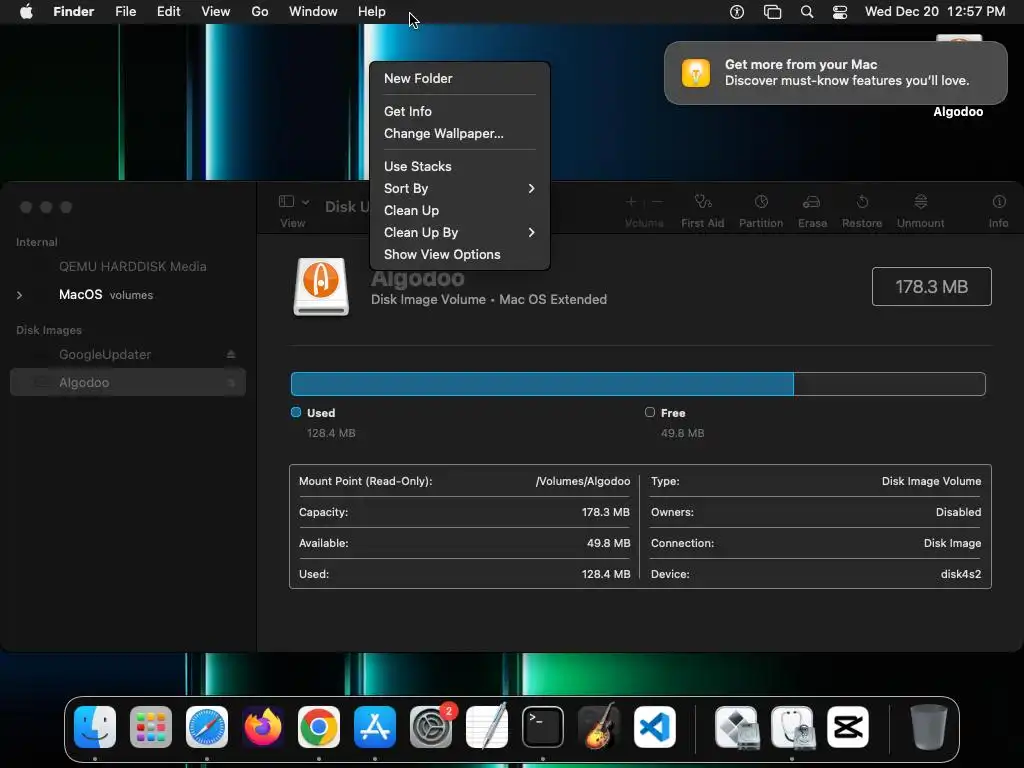Select Clean Up in the context menu
The image size is (1024, 768).
(460, 210)
